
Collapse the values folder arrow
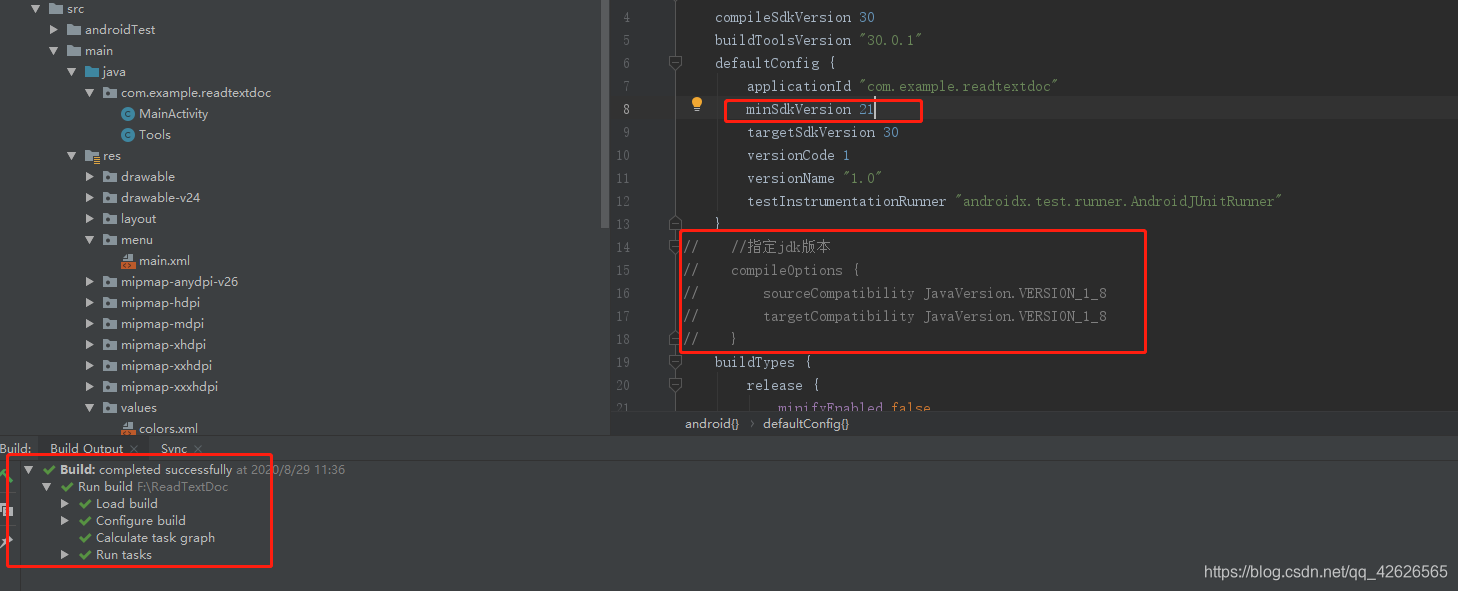coord(90,408)
